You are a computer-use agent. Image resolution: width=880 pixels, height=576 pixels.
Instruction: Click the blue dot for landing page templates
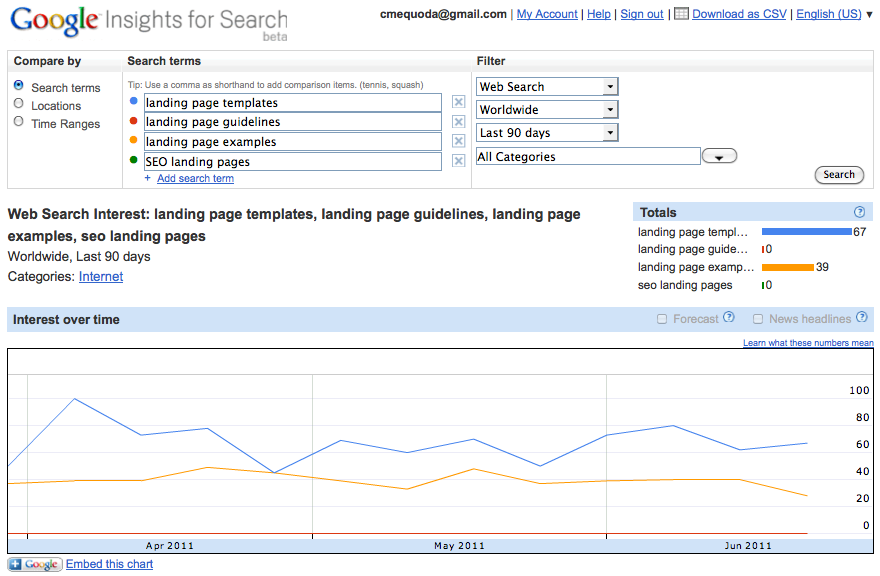[x=134, y=100]
